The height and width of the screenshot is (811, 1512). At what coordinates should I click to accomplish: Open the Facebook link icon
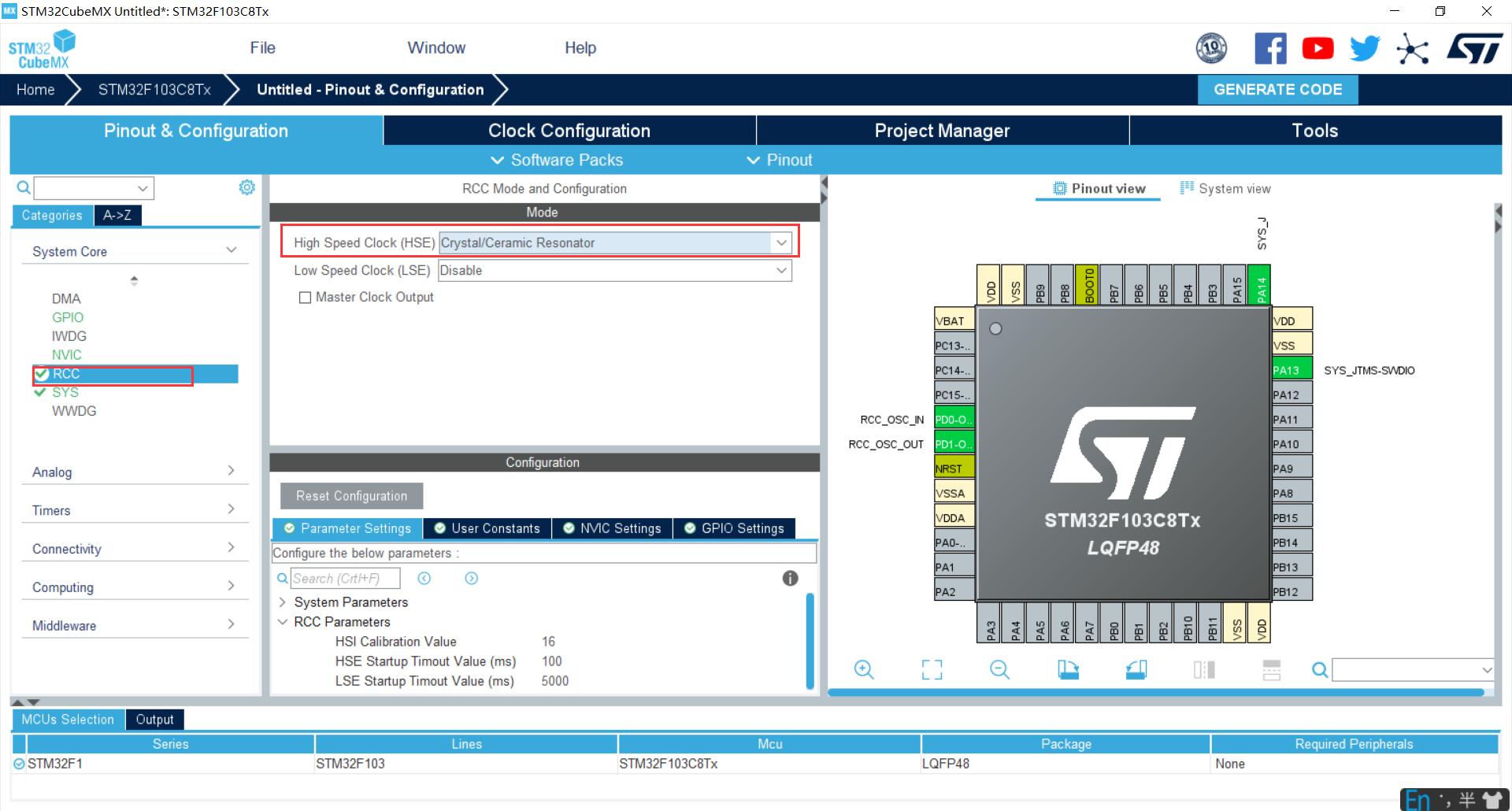point(1270,49)
